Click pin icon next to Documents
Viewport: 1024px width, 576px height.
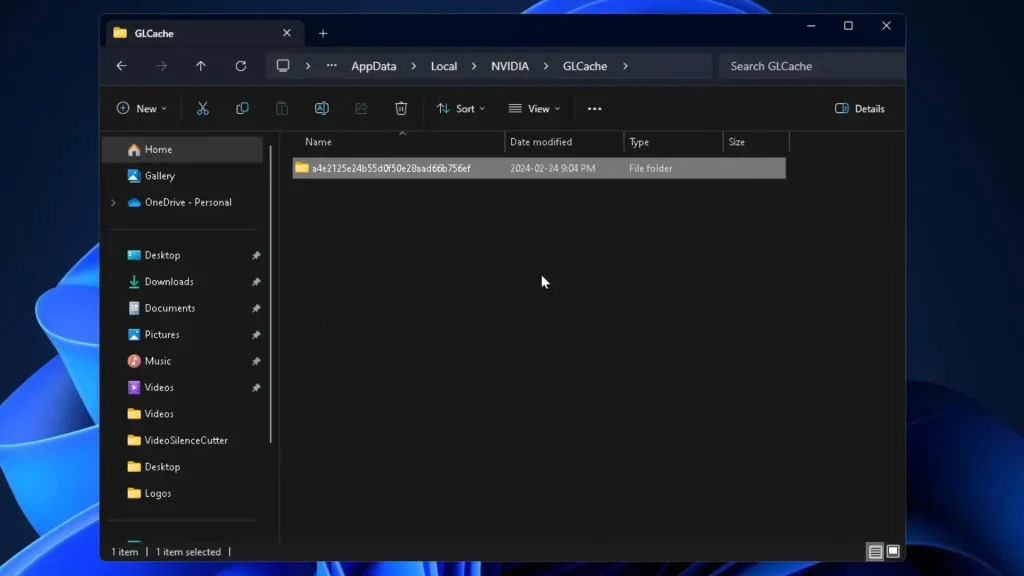256,308
